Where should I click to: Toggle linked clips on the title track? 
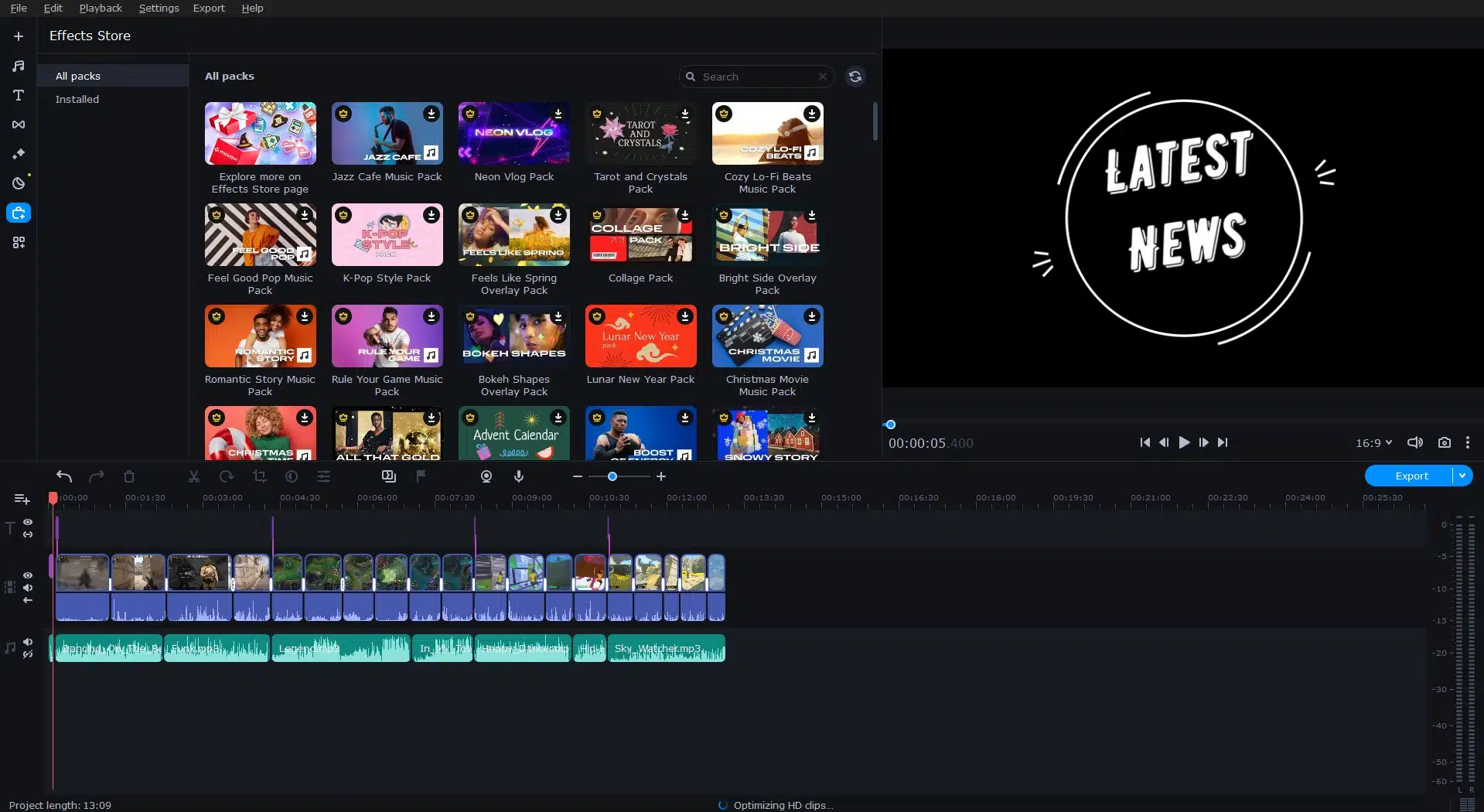pos(28,535)
